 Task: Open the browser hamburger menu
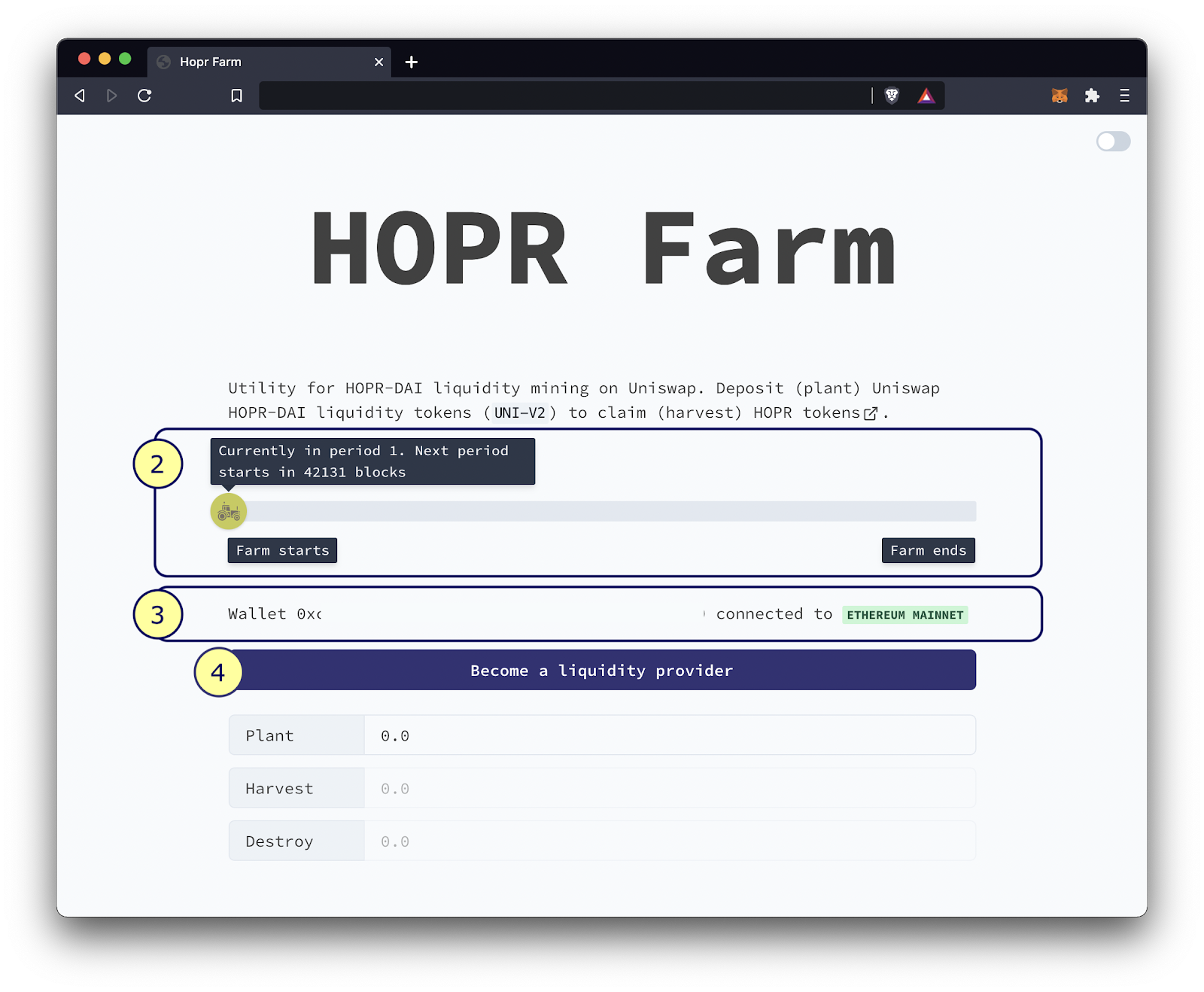(1125, 96)
